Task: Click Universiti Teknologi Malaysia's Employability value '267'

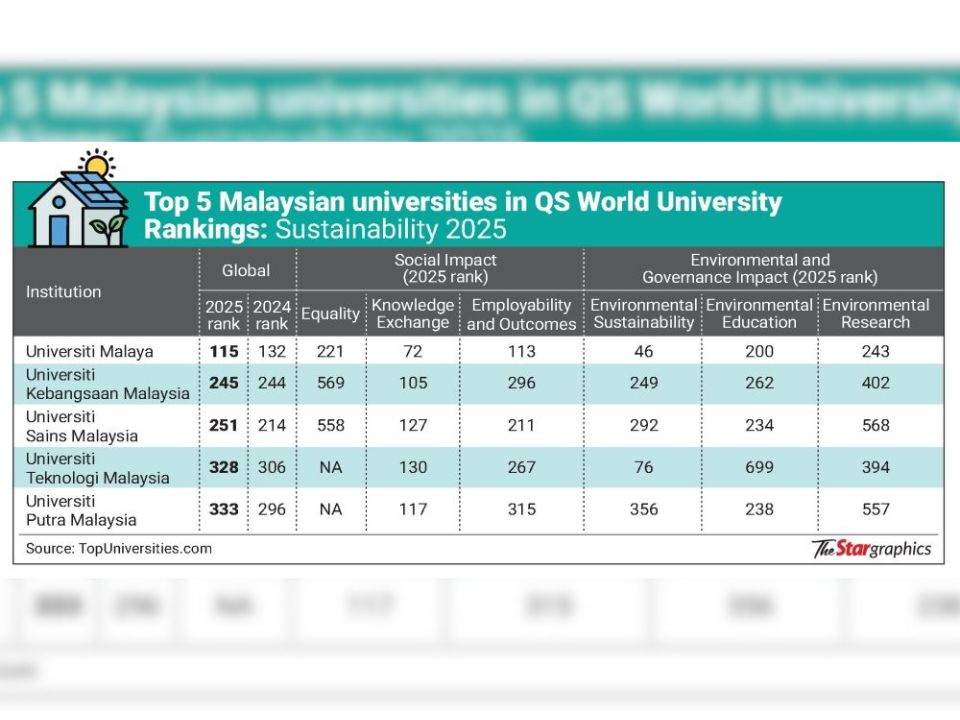Action: click(x=522, y=468)
